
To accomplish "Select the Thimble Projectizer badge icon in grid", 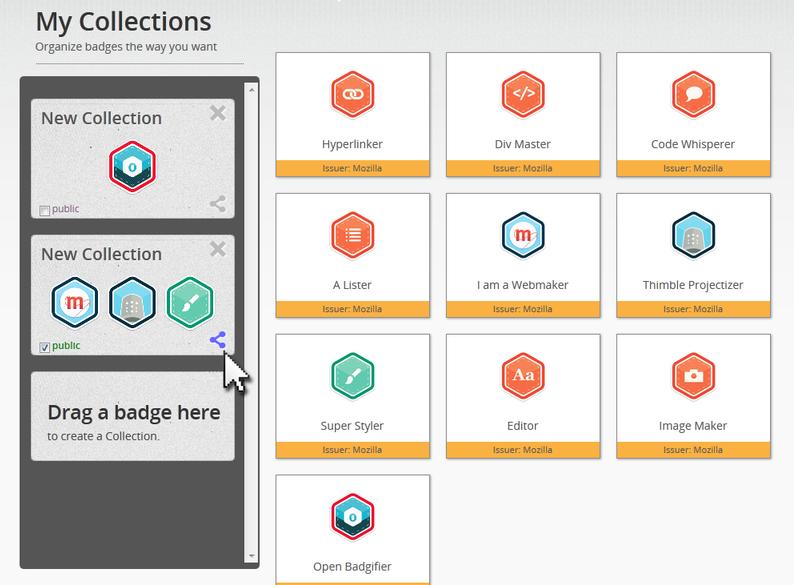I will tap(693, 235).
